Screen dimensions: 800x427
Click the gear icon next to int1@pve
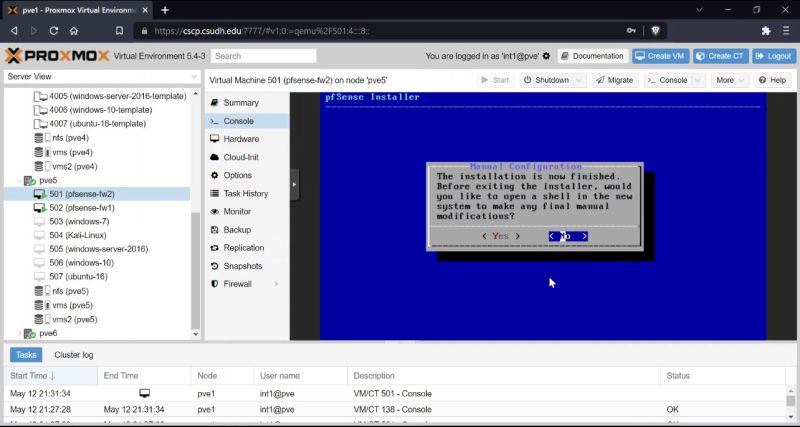[x=546, y=56]
